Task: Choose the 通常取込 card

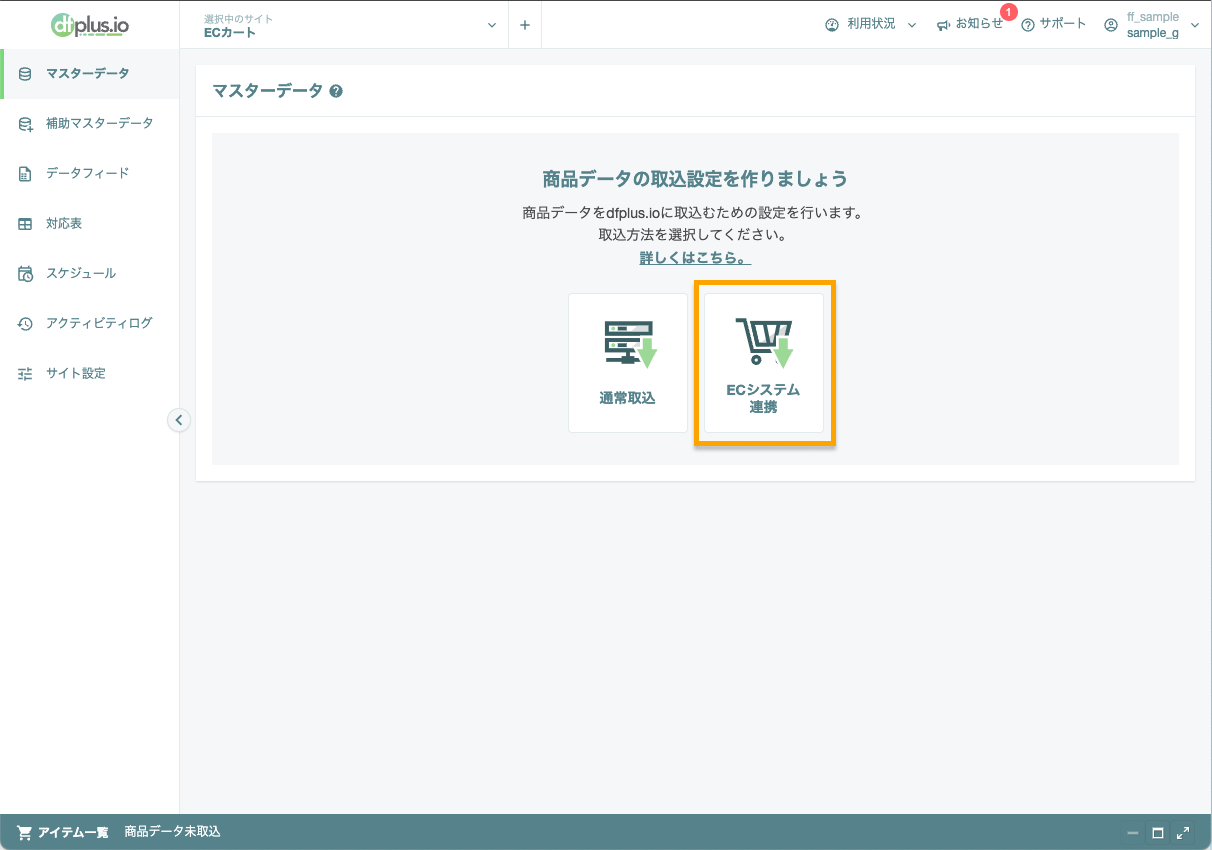Action: click(628, 363)
